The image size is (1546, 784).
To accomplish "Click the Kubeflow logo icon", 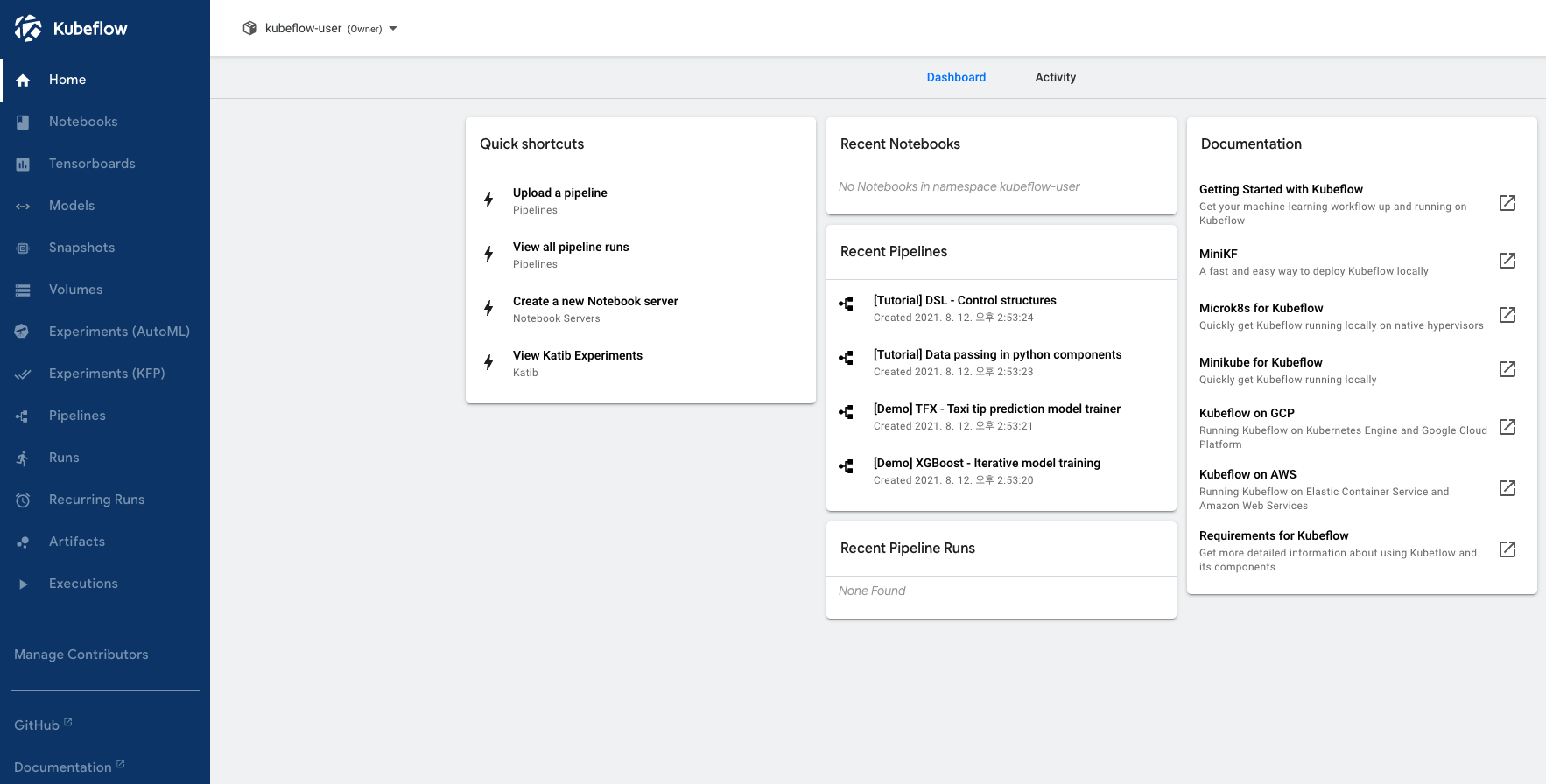I will tap(28, 28).
